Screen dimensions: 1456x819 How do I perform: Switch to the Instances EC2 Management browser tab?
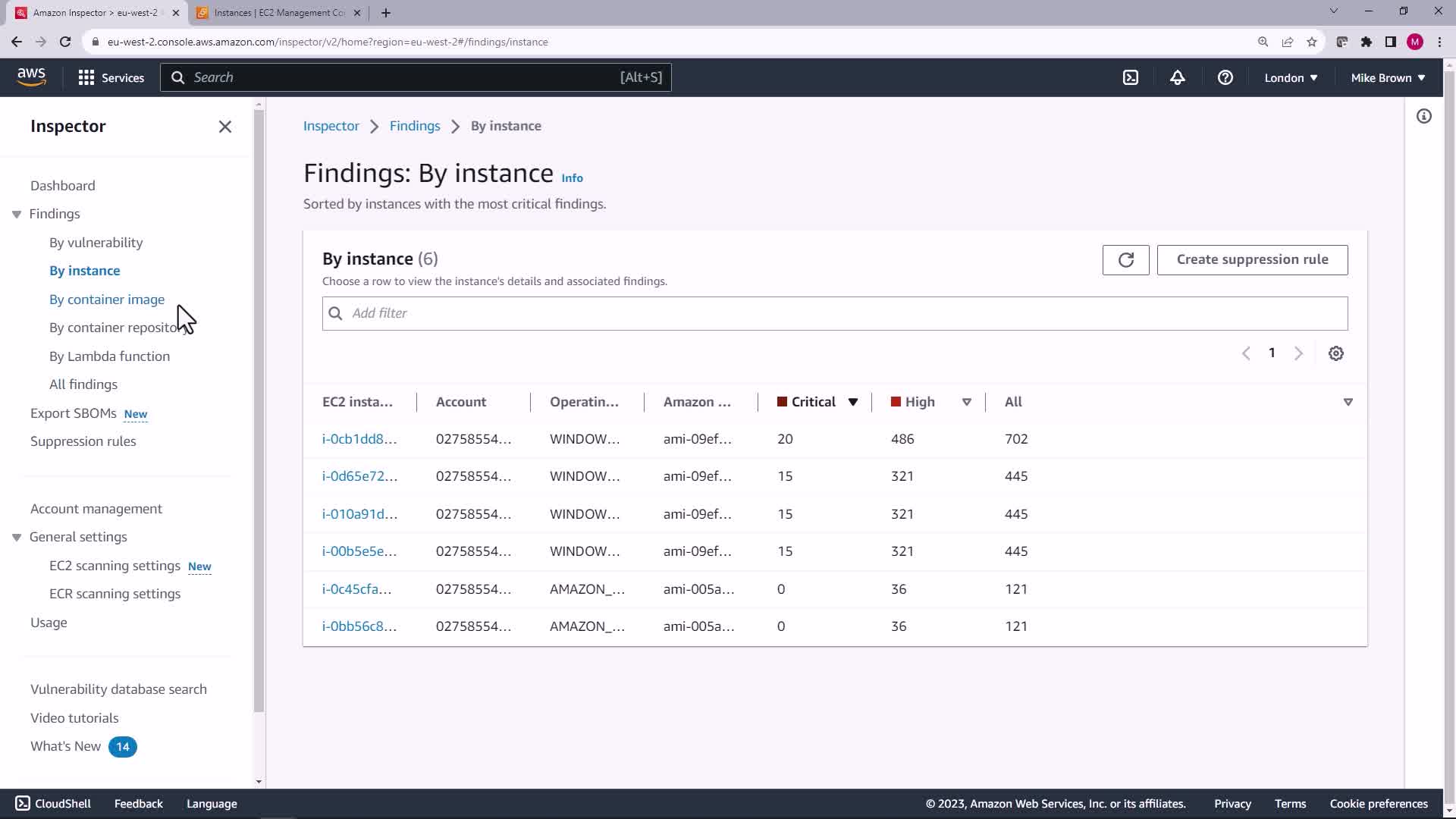tap(278, 13)
